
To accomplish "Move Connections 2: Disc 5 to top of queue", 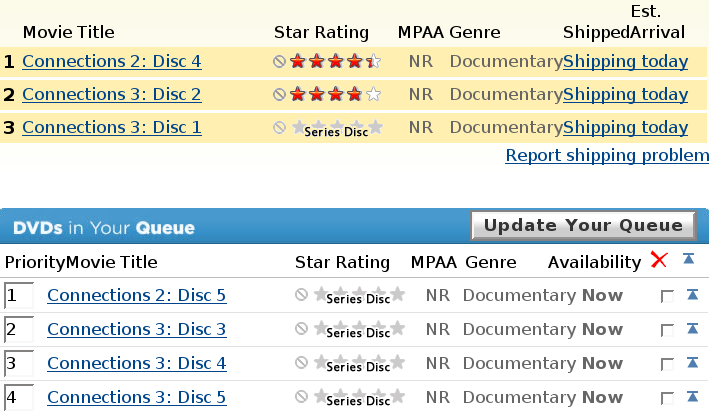I will point(688,296).
